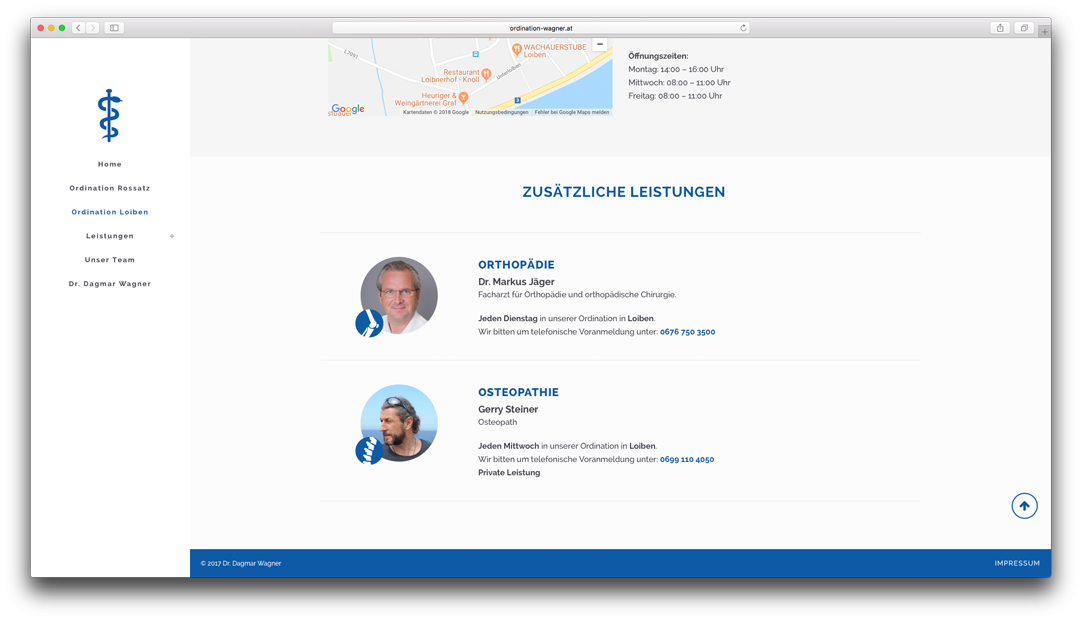The width and height of the screenshot is (1080, 619).
Task: Call orthopedics number 0676 750 3500
Action: click(687, 332)
